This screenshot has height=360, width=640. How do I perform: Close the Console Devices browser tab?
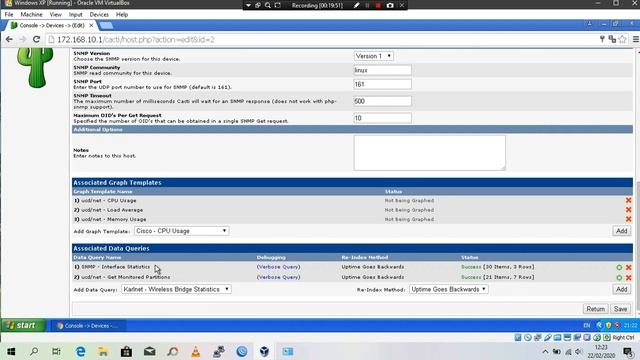point(91,25)
